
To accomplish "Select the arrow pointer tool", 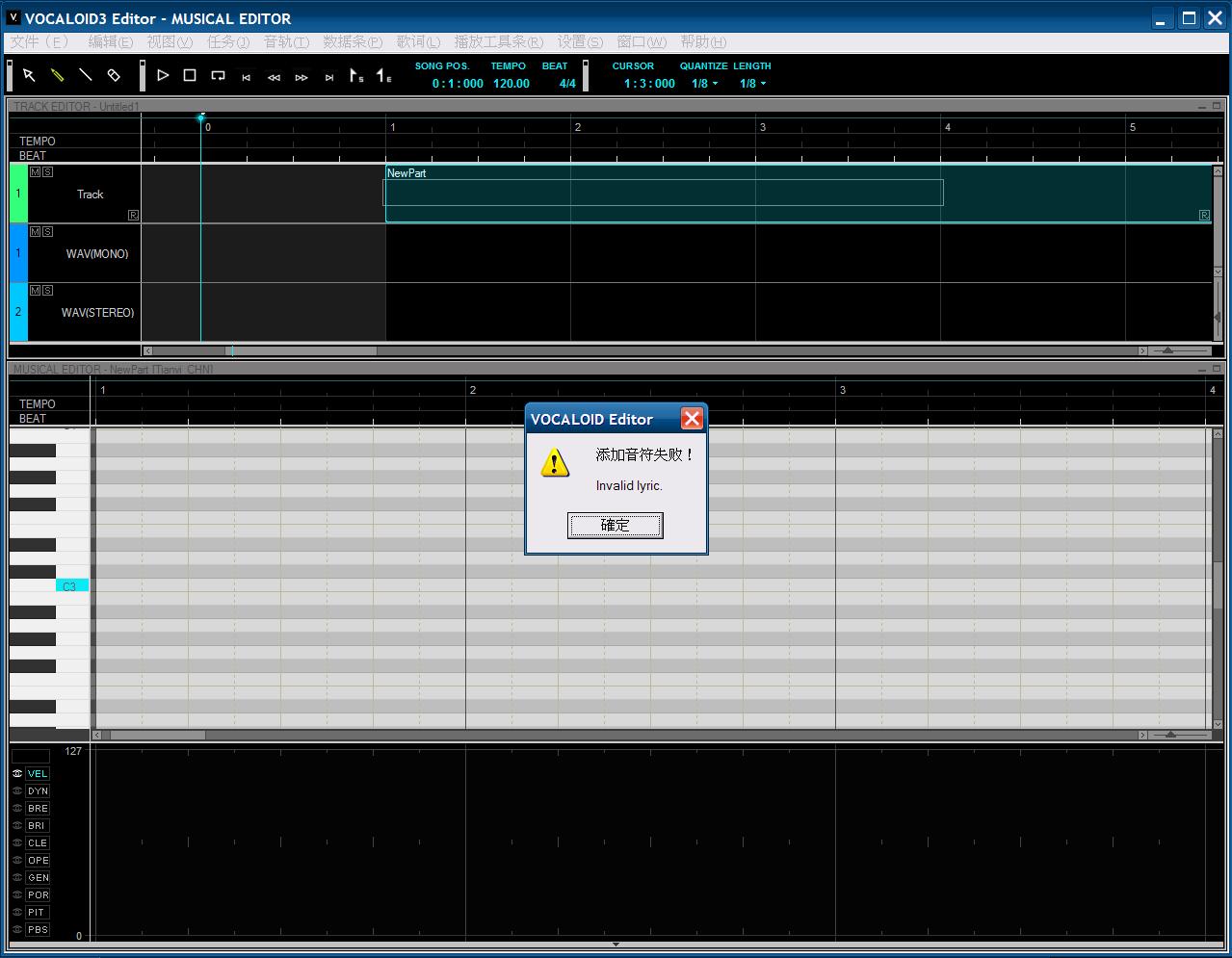I will pos(29,75).
